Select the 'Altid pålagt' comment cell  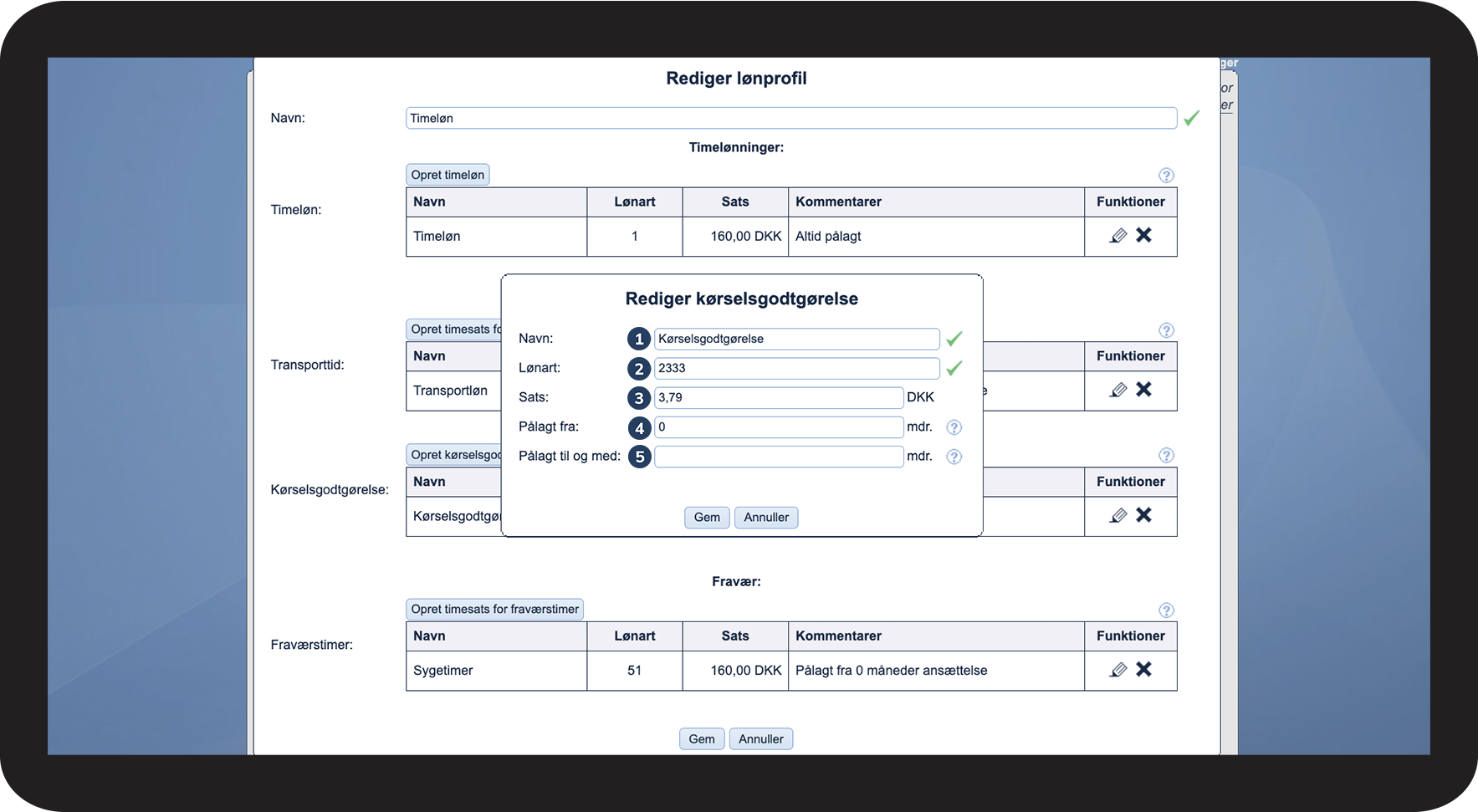[936, 237]
